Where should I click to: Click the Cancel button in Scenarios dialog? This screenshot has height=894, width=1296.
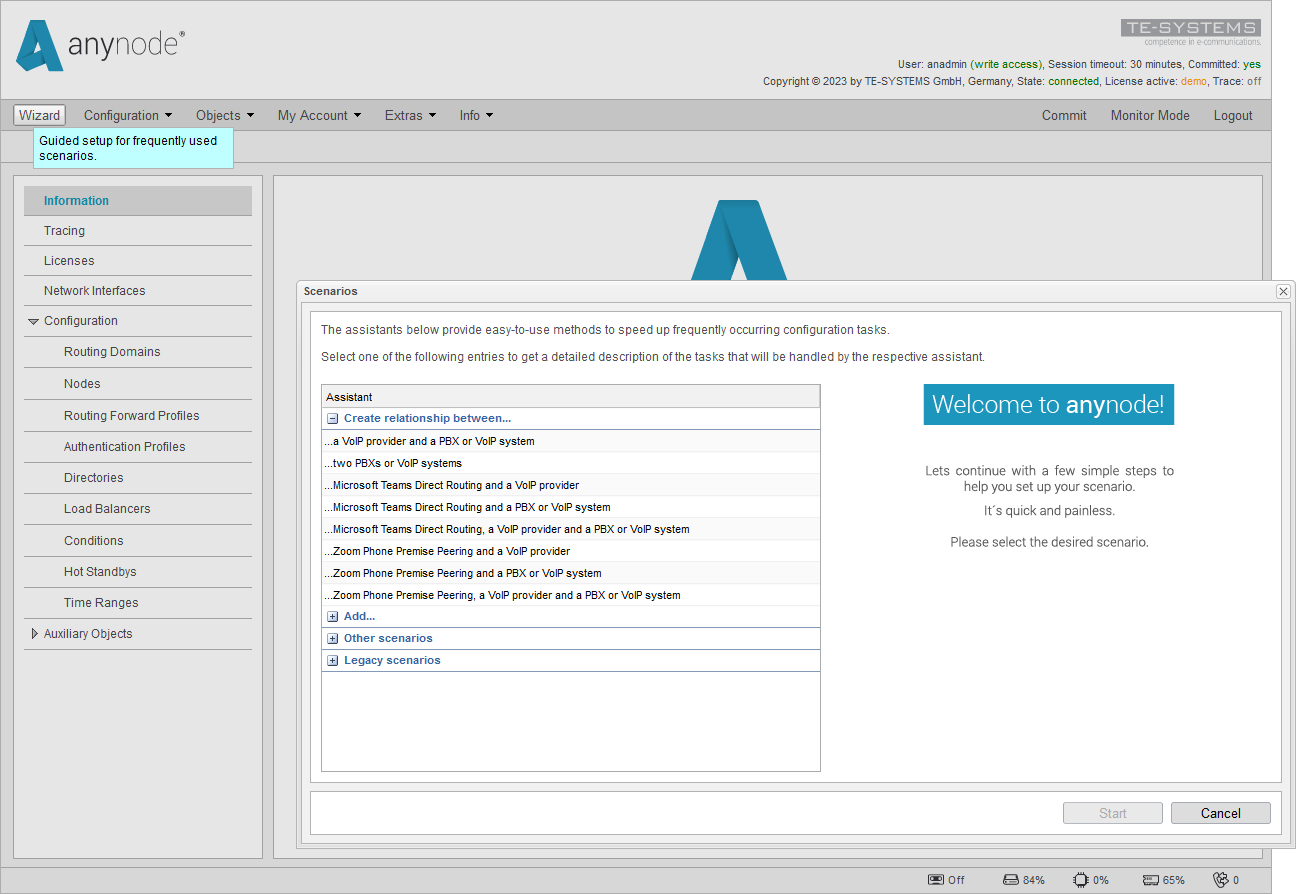(1221, 813)
